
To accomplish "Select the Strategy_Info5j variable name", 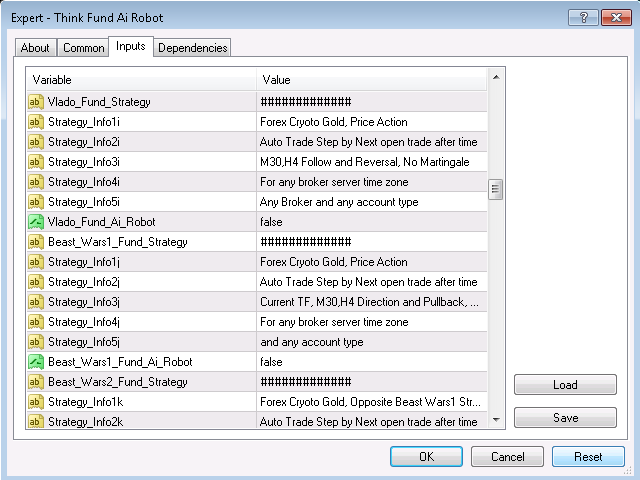I will [x=84, y=342].
